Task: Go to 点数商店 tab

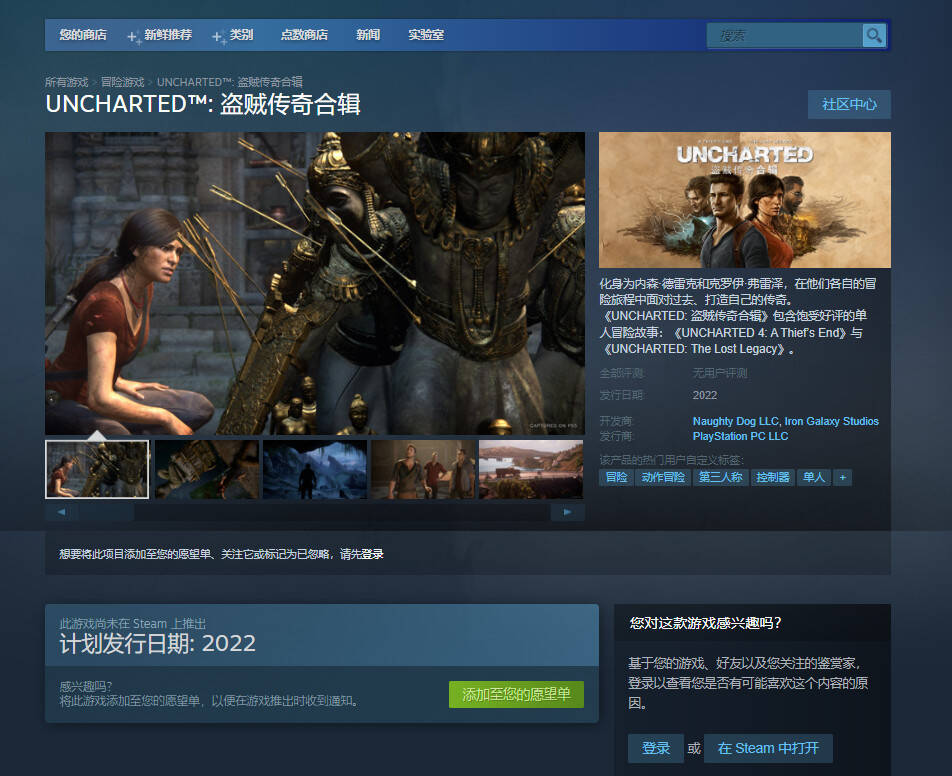Action: point(304,35)
